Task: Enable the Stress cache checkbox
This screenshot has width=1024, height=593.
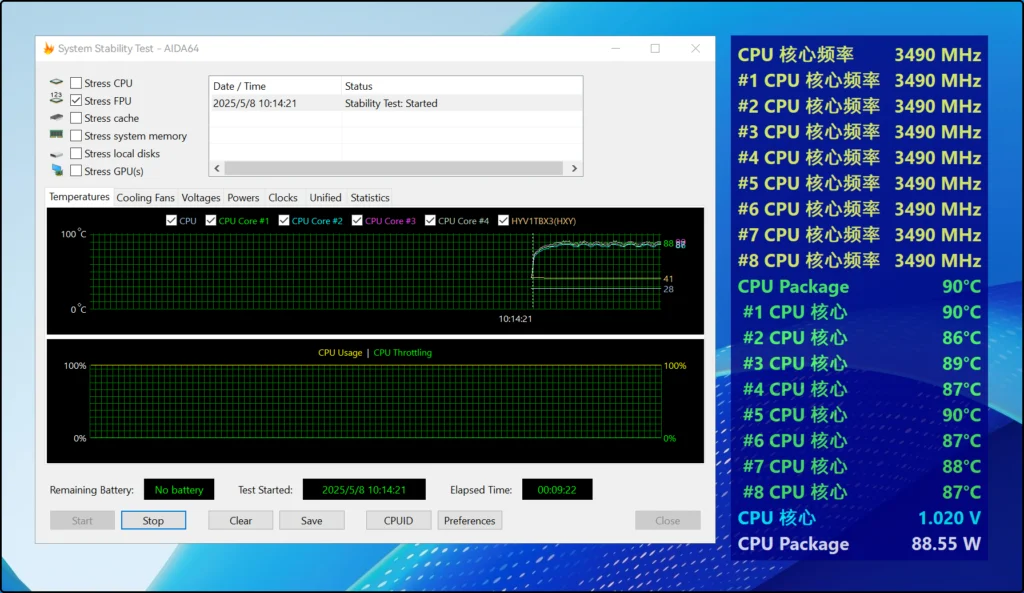Action: click(x=76, y=118)
